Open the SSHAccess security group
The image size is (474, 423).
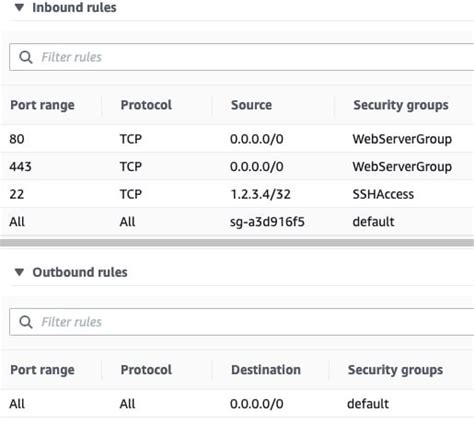[383, 194]
